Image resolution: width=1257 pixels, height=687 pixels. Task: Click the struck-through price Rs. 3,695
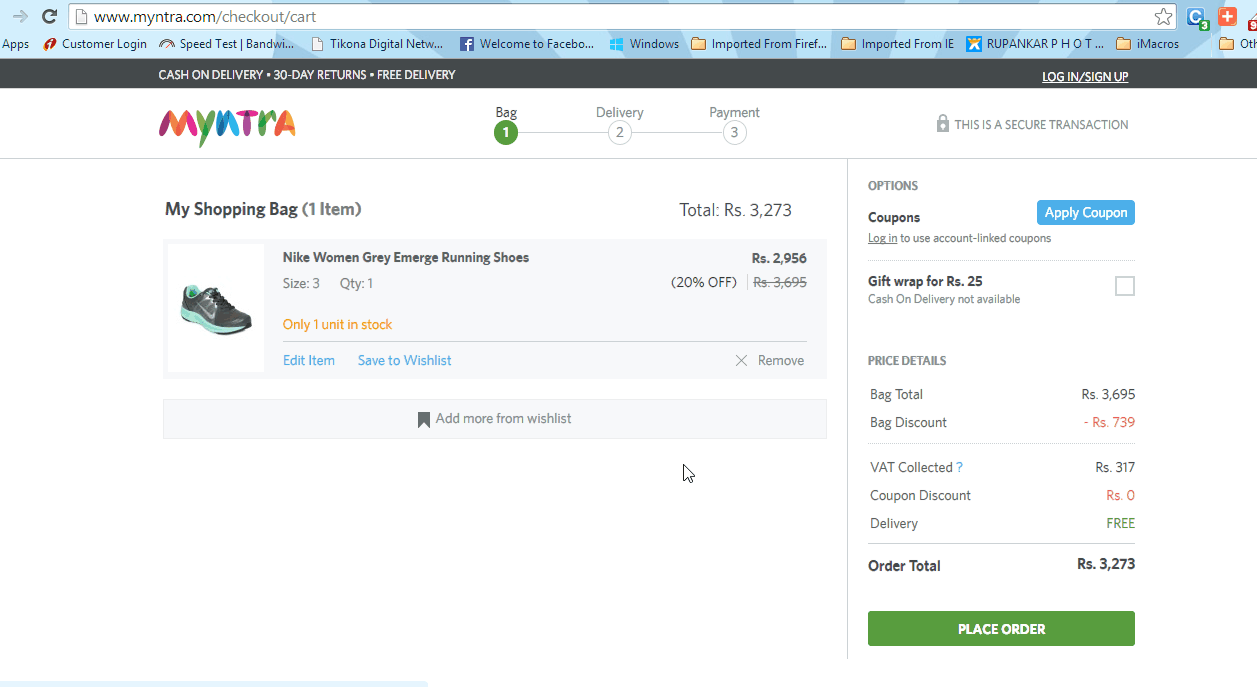coord(780,282)
